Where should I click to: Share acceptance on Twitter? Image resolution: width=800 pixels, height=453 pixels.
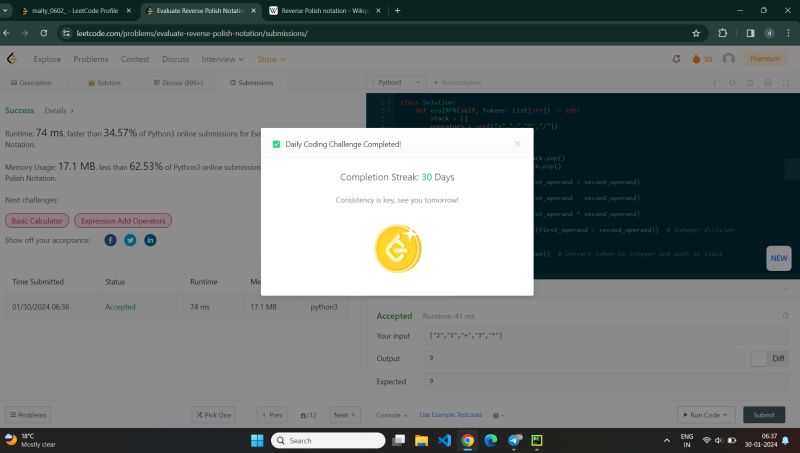click(130, 240)
